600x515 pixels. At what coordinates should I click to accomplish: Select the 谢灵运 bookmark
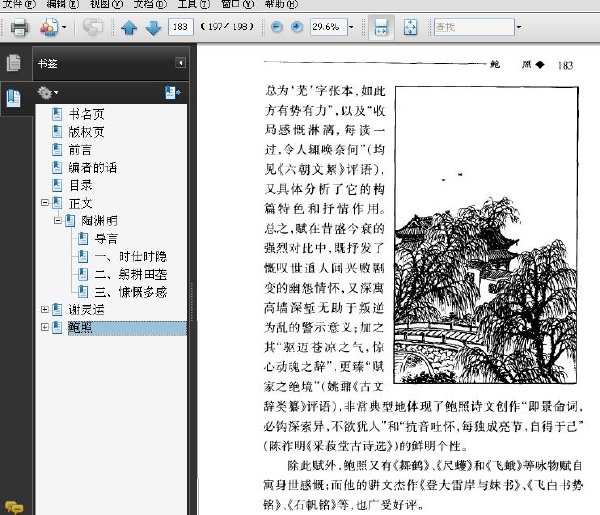86,310
